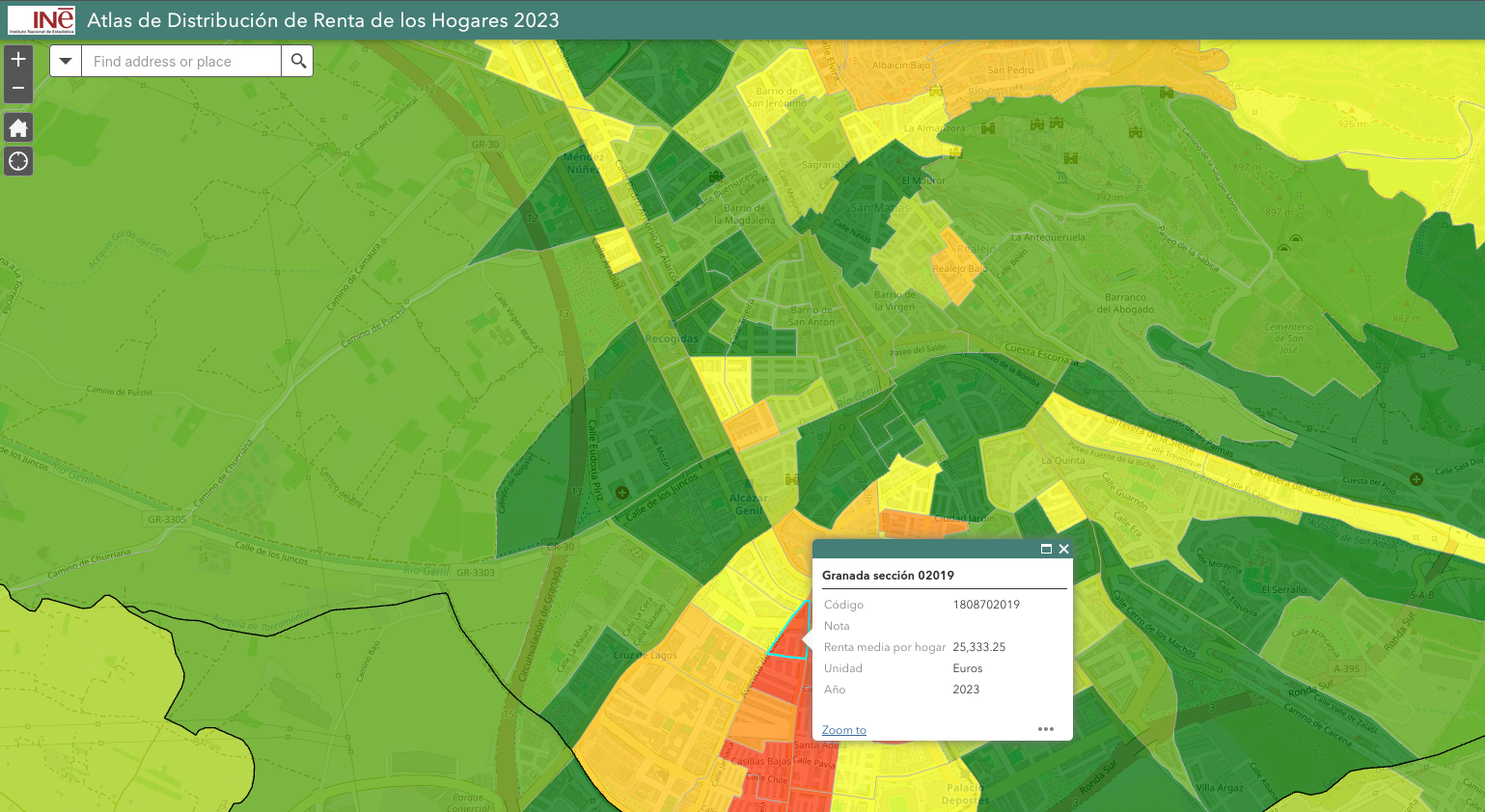Click the crosshair locate-me icon
This screenshot has width=1485, height=812.
[17, 160]
